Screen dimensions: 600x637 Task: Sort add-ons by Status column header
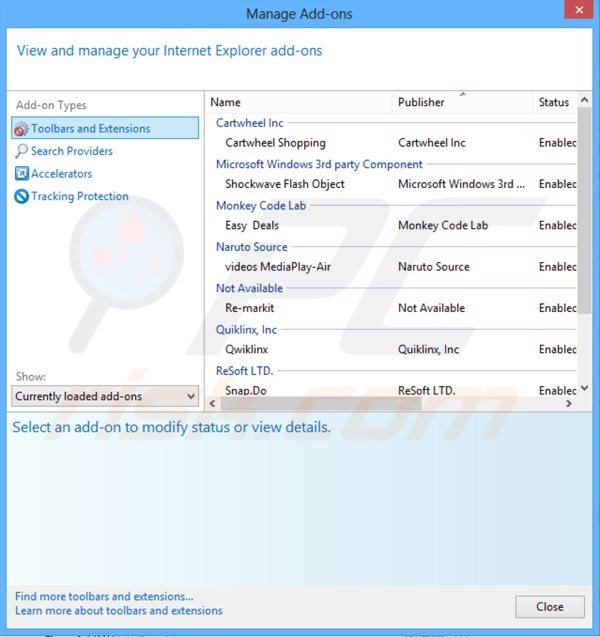point(555,102)
